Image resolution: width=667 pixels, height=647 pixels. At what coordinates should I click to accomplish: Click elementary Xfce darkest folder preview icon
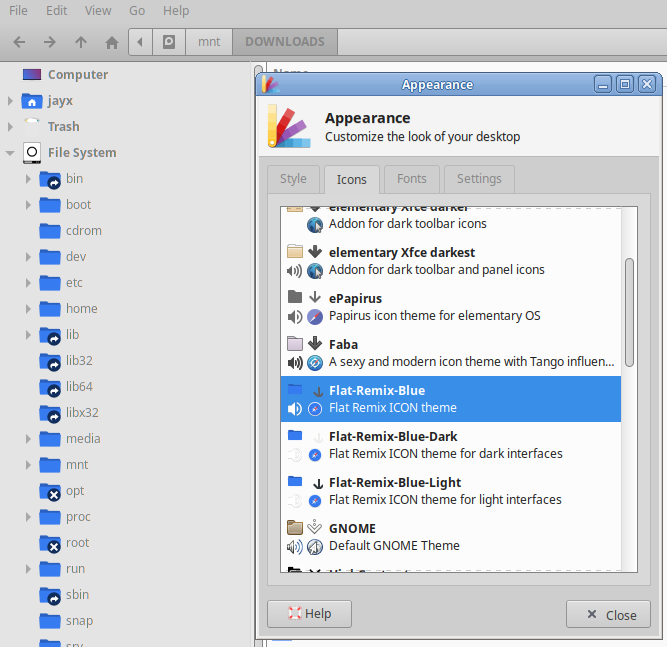pyautogui.click(x=295, y=251)
